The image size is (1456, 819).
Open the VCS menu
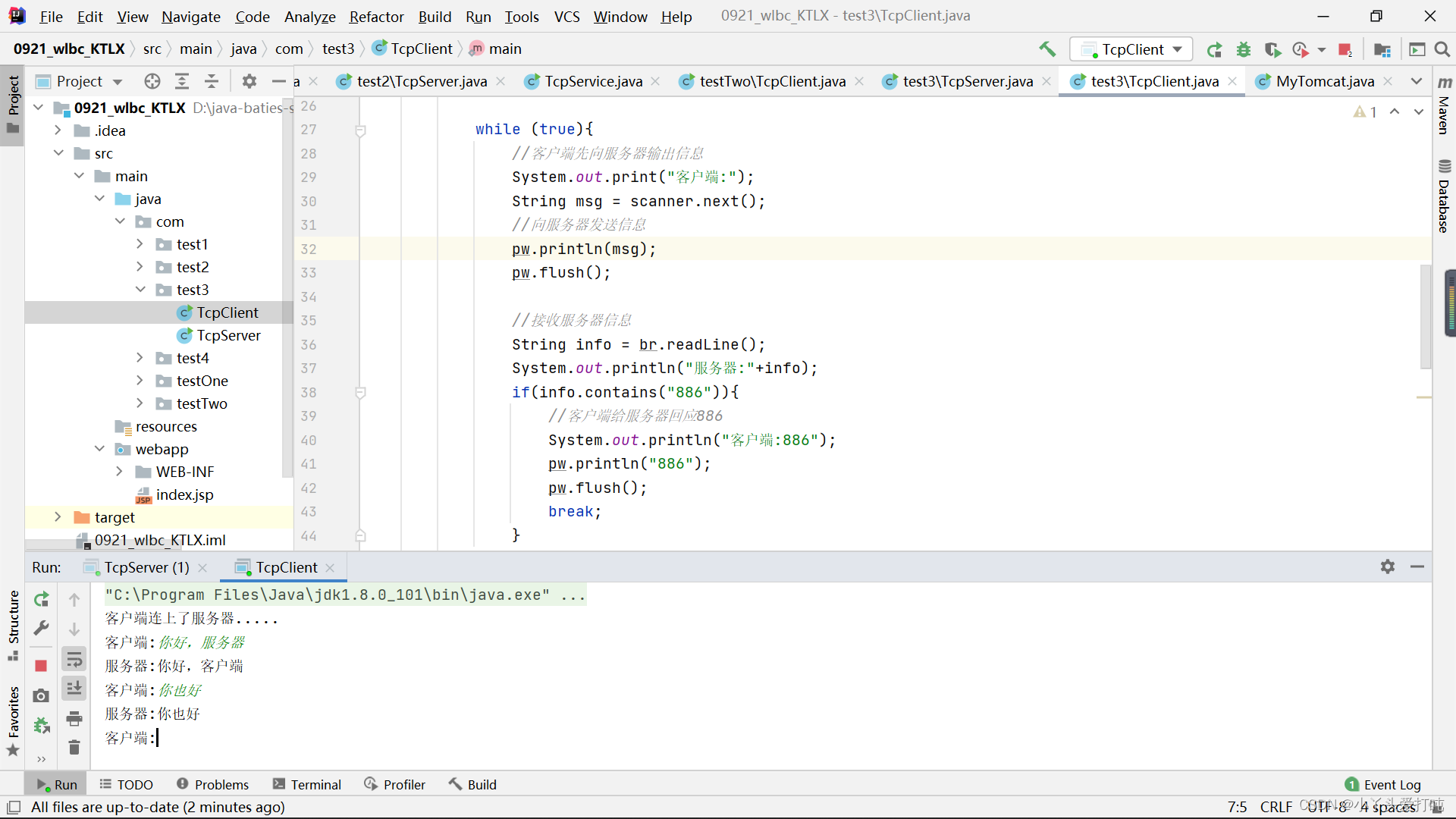566,16
